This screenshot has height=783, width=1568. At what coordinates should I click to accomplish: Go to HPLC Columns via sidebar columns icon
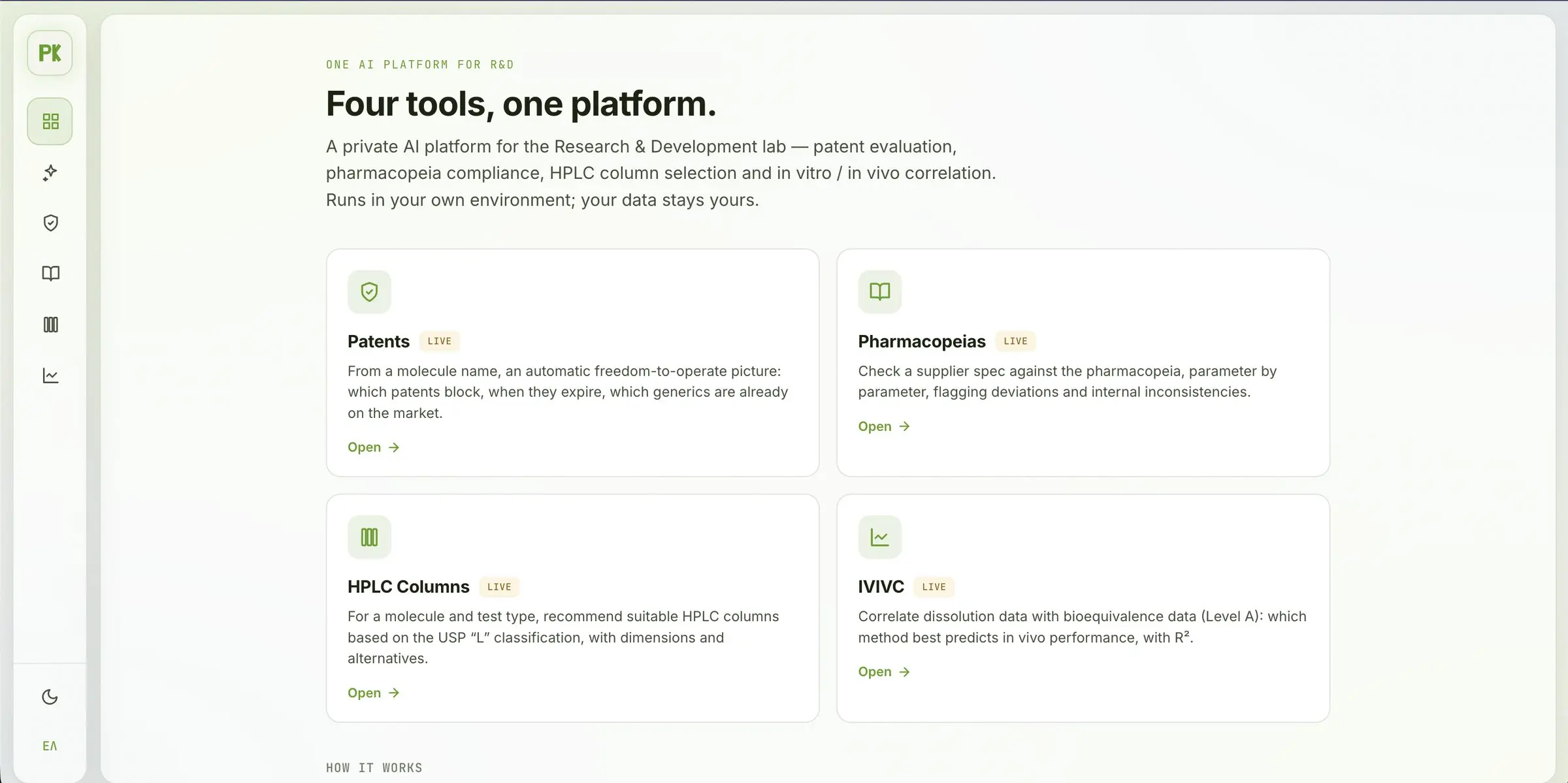pos(50,325)
